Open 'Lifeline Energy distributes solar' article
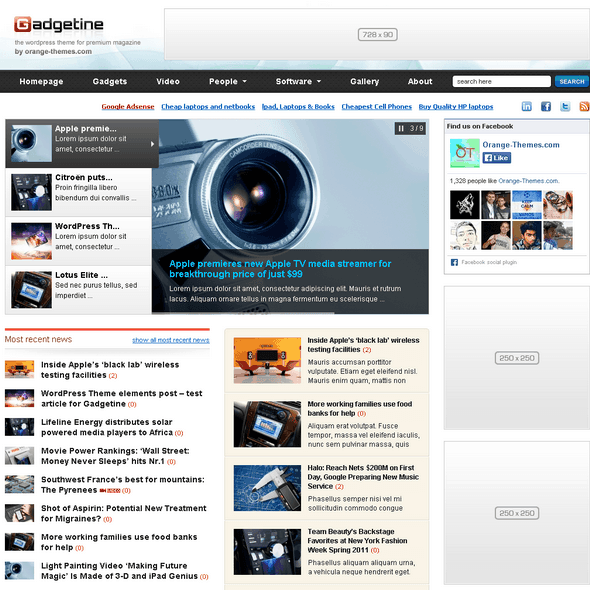This screenshot has height=590, width=590. coord(107,427)
